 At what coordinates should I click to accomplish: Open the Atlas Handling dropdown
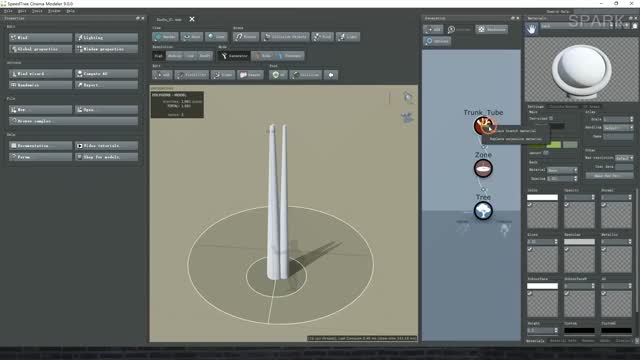tap(618, 128)
